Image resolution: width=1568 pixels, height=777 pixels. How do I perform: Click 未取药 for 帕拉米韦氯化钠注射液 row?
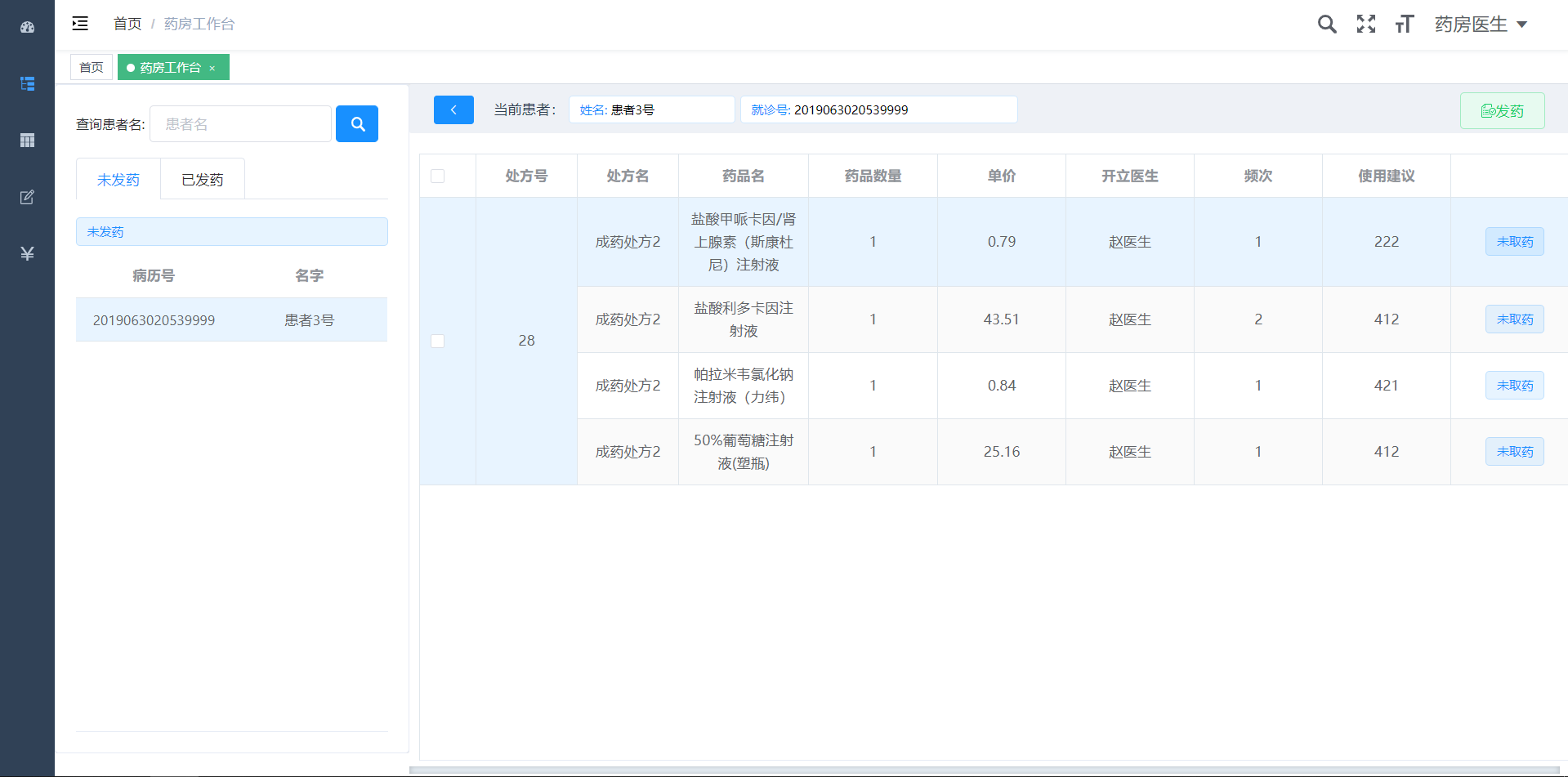1515,386
